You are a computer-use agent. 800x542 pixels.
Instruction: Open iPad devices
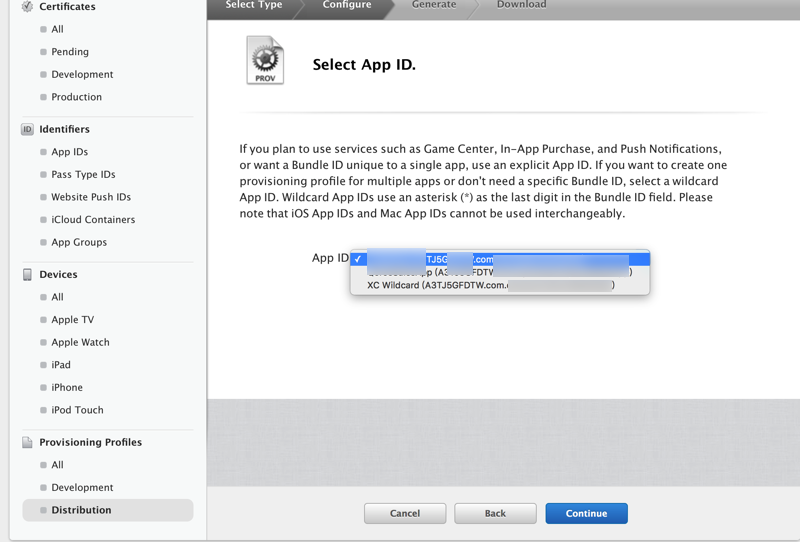[61, 365]
